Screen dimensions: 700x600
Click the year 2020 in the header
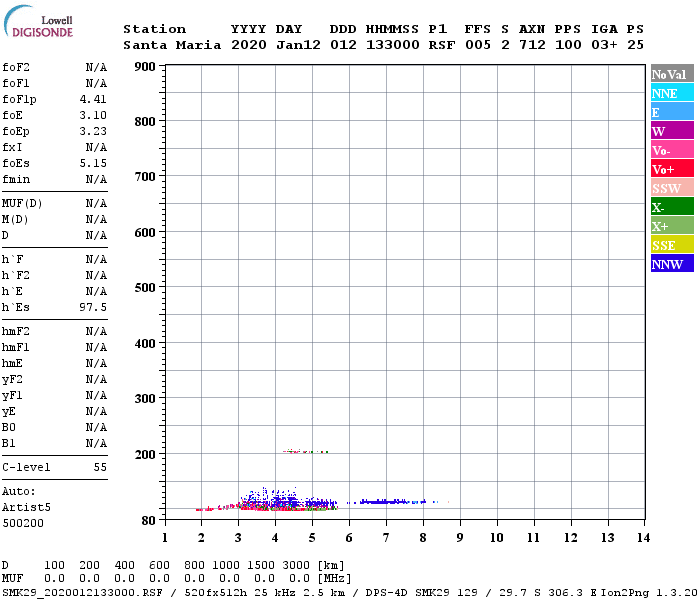point(249,45)
